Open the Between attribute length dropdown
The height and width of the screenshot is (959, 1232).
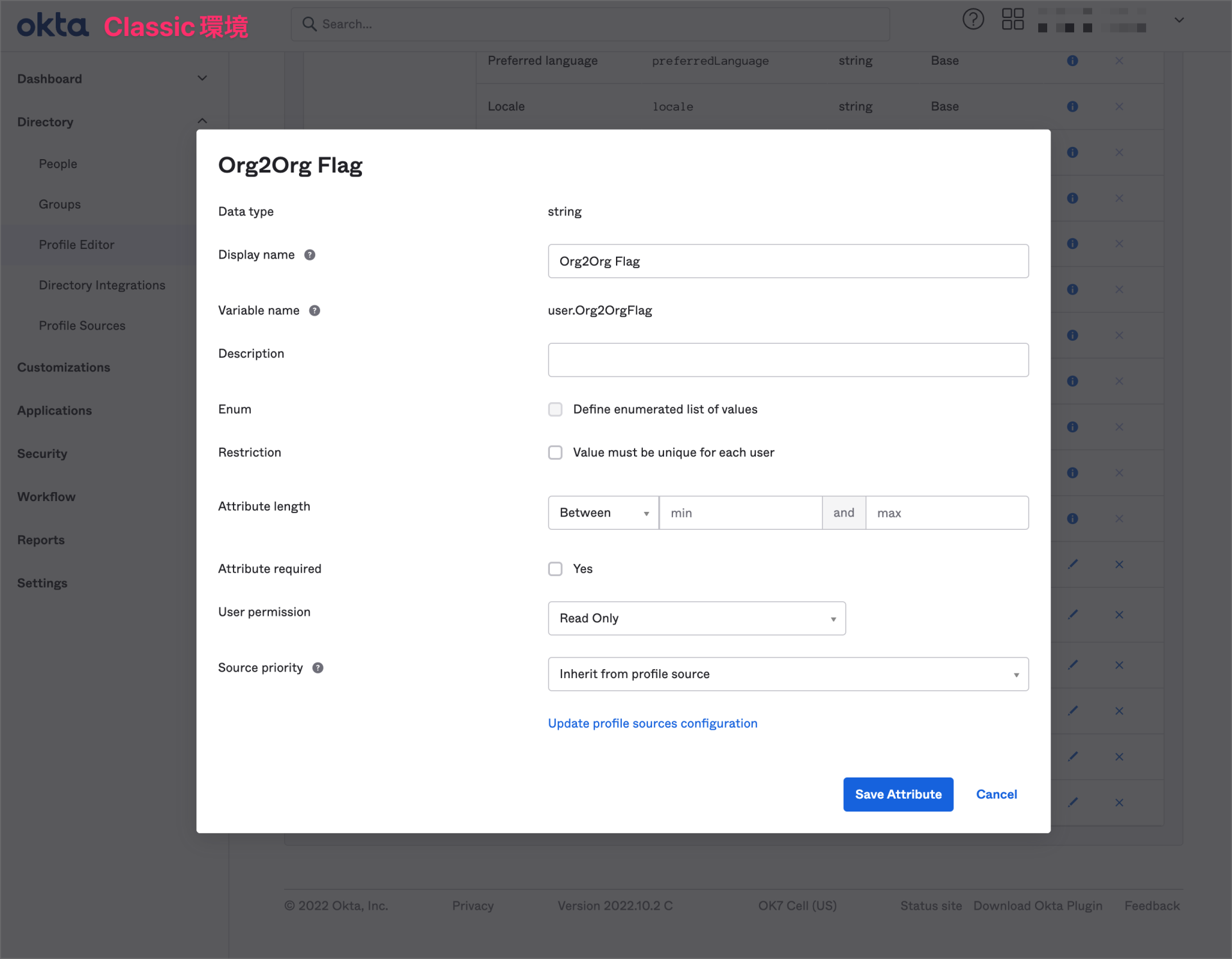coord(603,513)
